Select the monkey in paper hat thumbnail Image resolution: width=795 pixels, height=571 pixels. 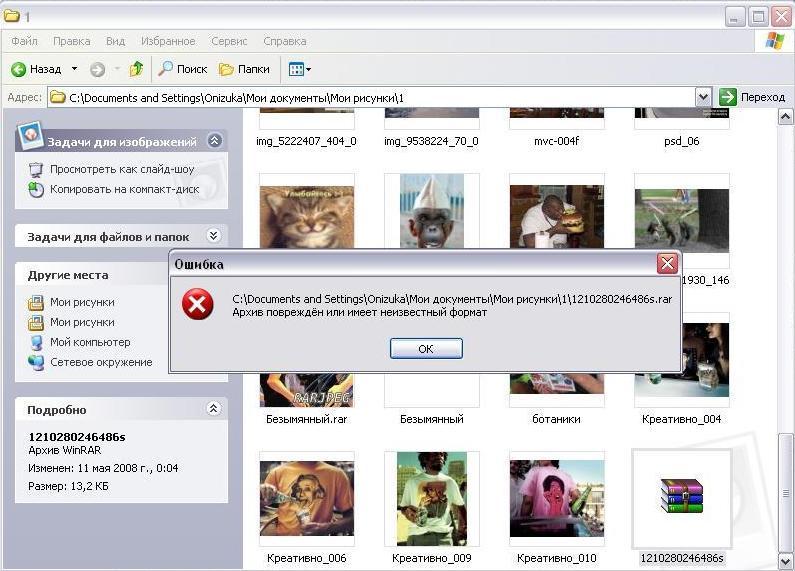(431, 211)
